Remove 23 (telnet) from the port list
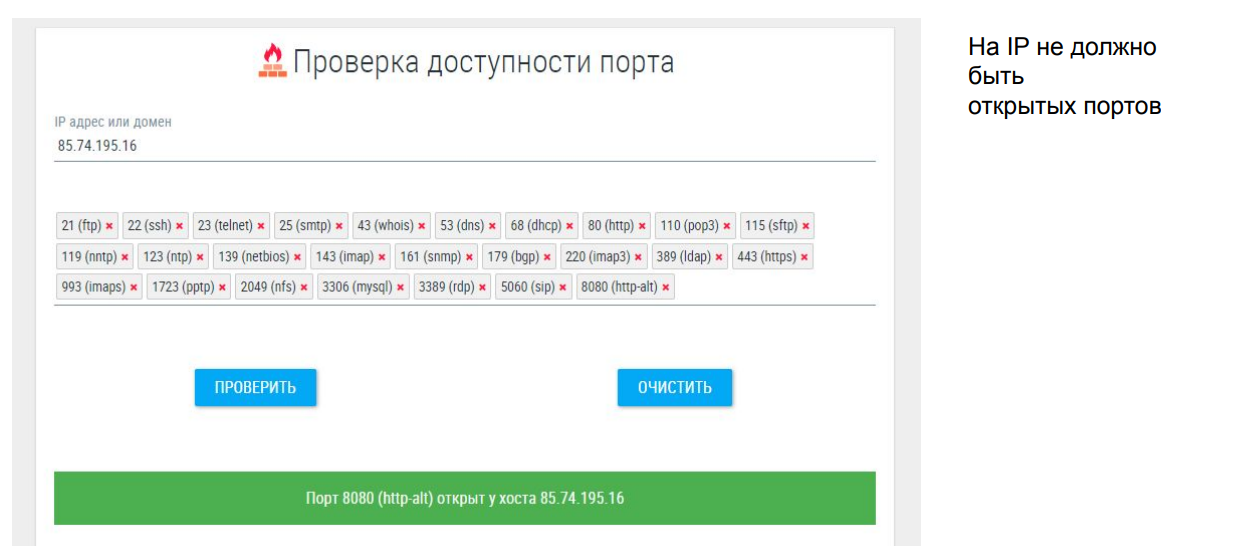 pos(261,226)
